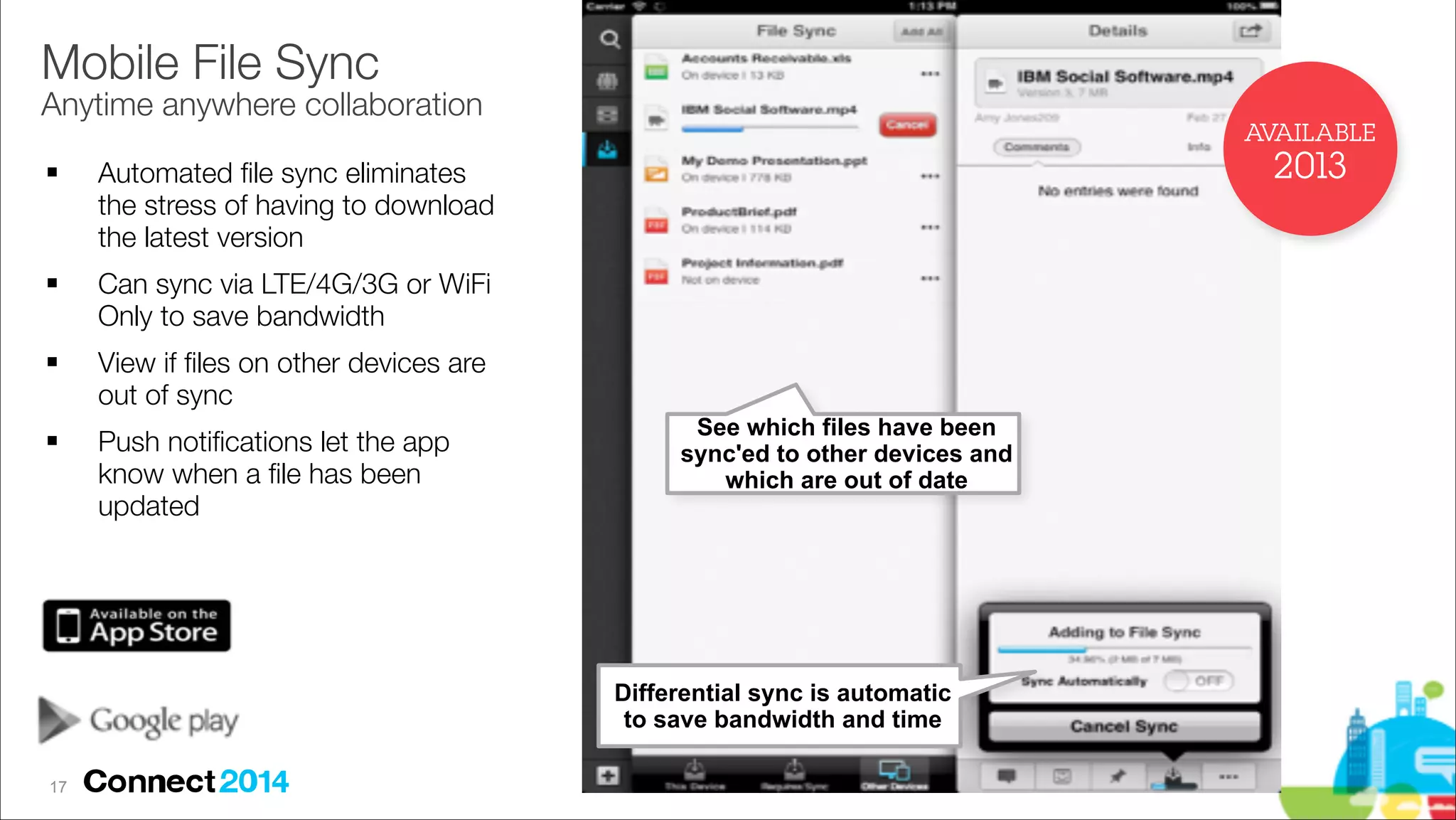Open options dots for My Demo Presentation.ppt

coord(930,176)
